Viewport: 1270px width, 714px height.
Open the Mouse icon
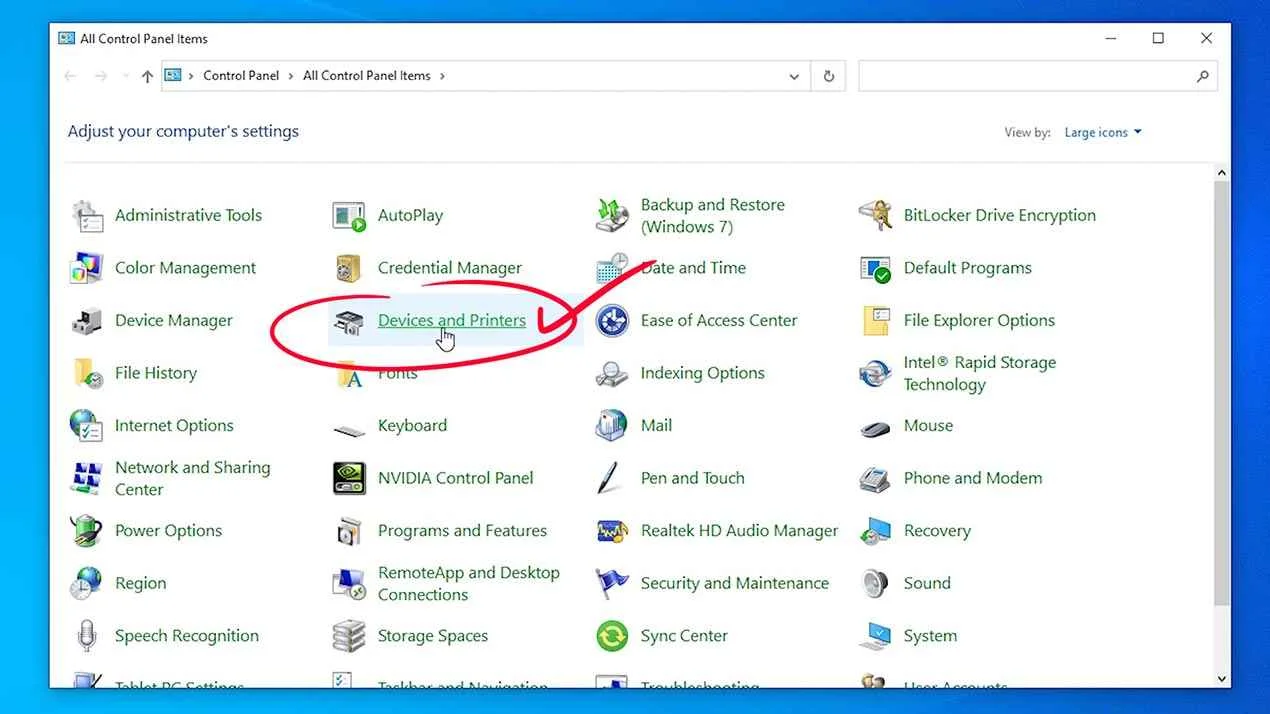(875, 428)
